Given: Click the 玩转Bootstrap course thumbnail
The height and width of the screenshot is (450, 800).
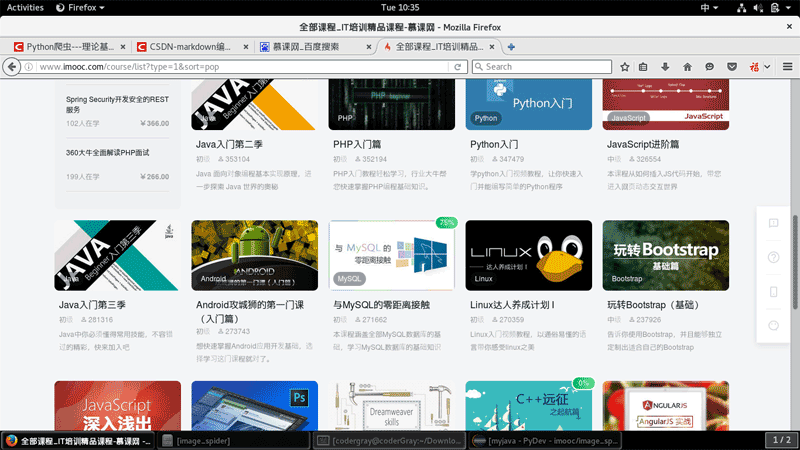Looking at the screenshot, I should pos(665,256).
